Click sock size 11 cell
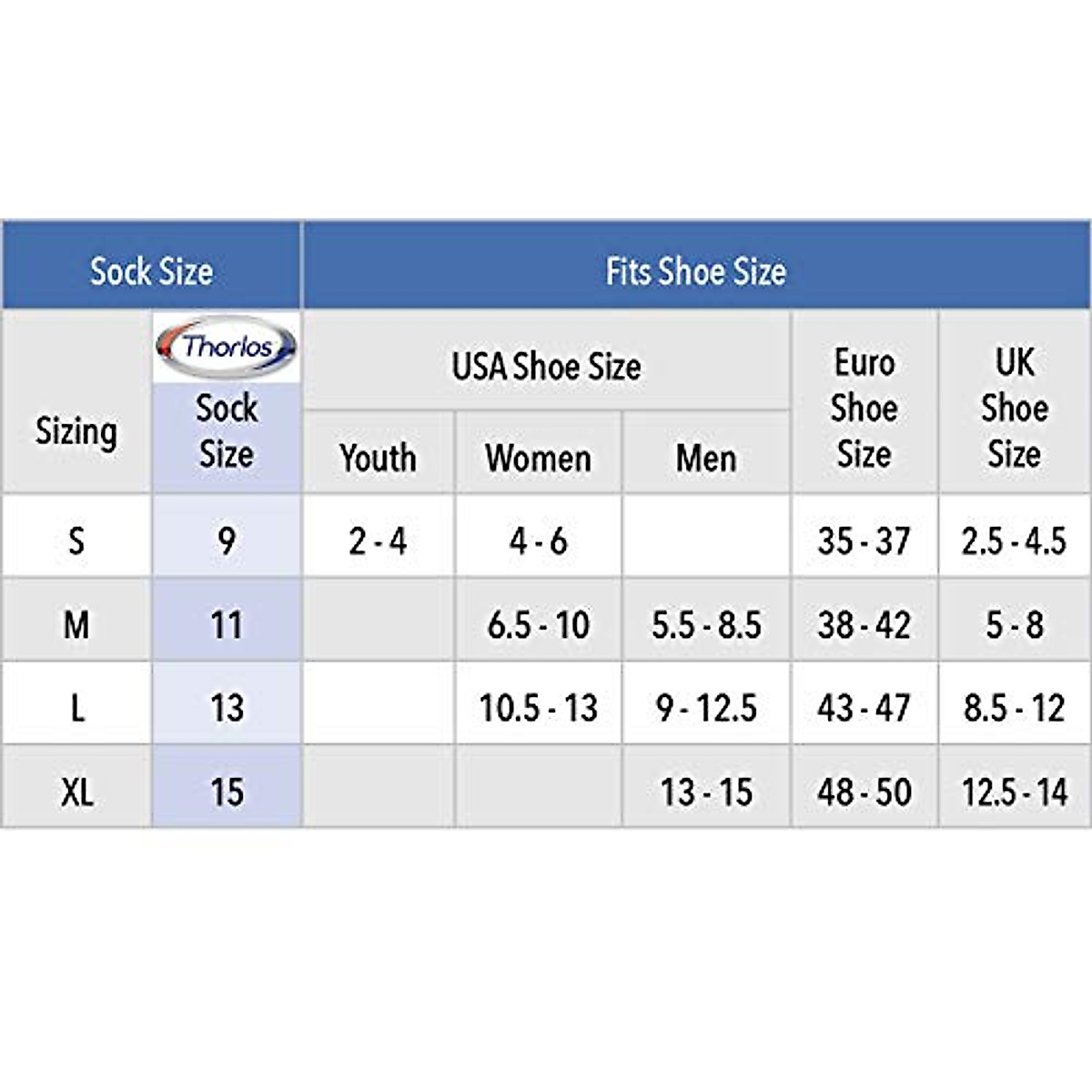Screen dimensions: 1092x1092 (x=227, y=625)
